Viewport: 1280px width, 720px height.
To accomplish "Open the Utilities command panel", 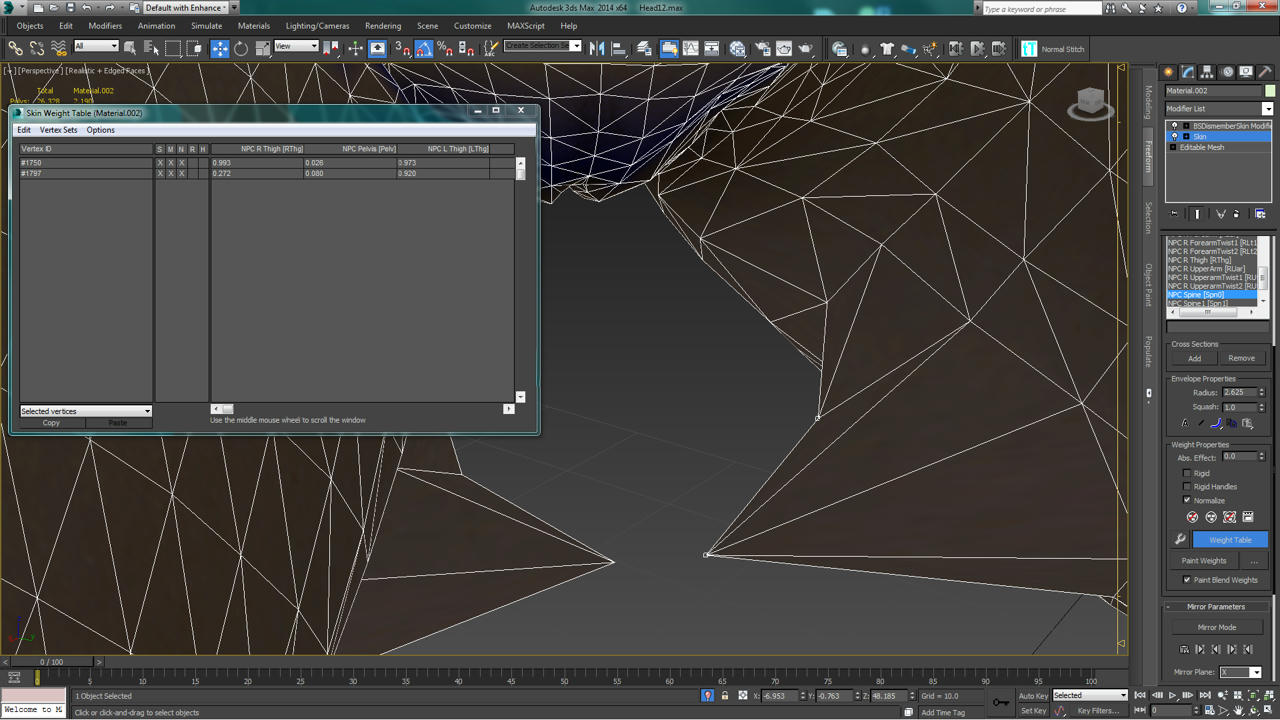I will coord(1265,72).
